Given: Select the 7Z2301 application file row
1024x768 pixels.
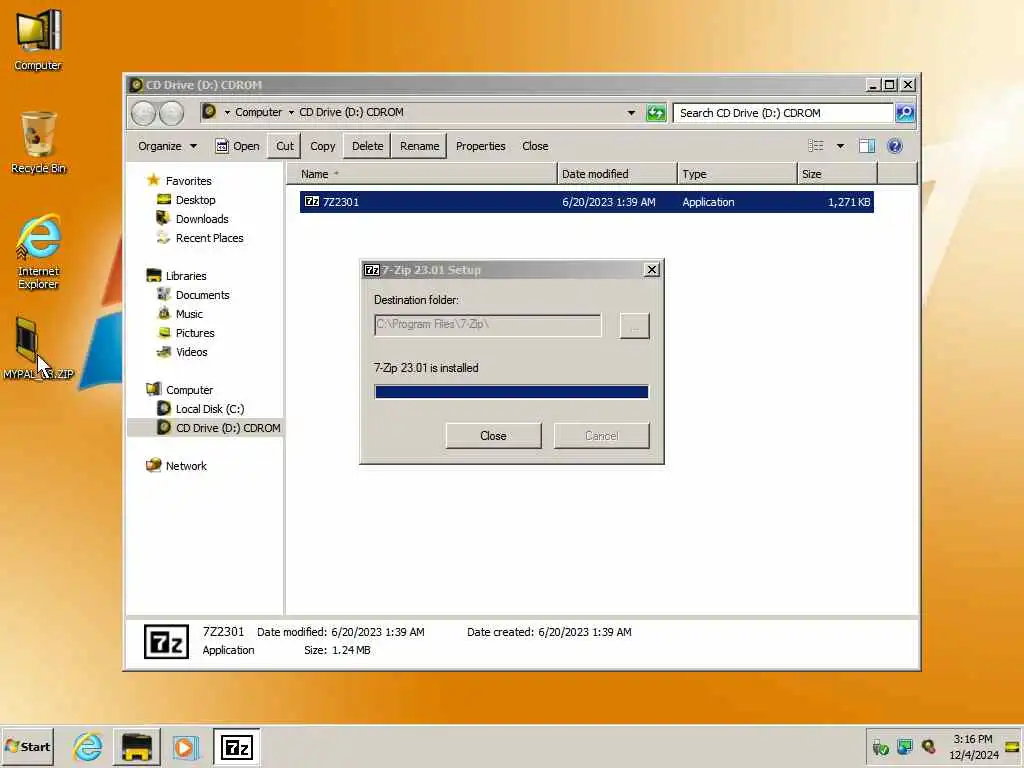Looking at the screenshot, I should click(586, 202).
